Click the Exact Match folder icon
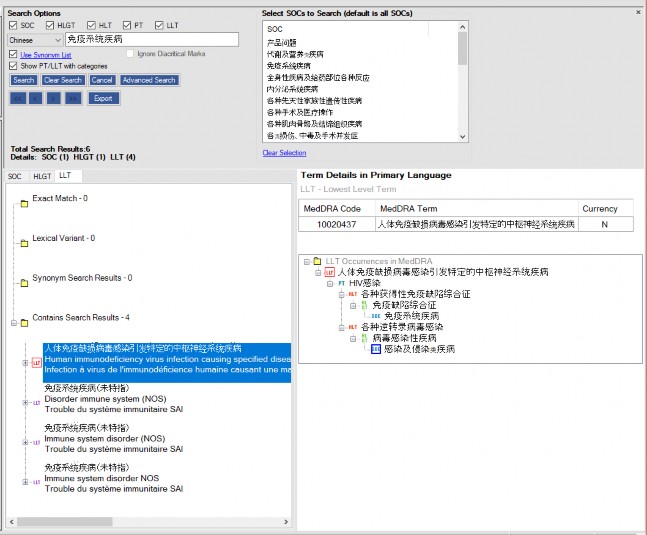 23,204
